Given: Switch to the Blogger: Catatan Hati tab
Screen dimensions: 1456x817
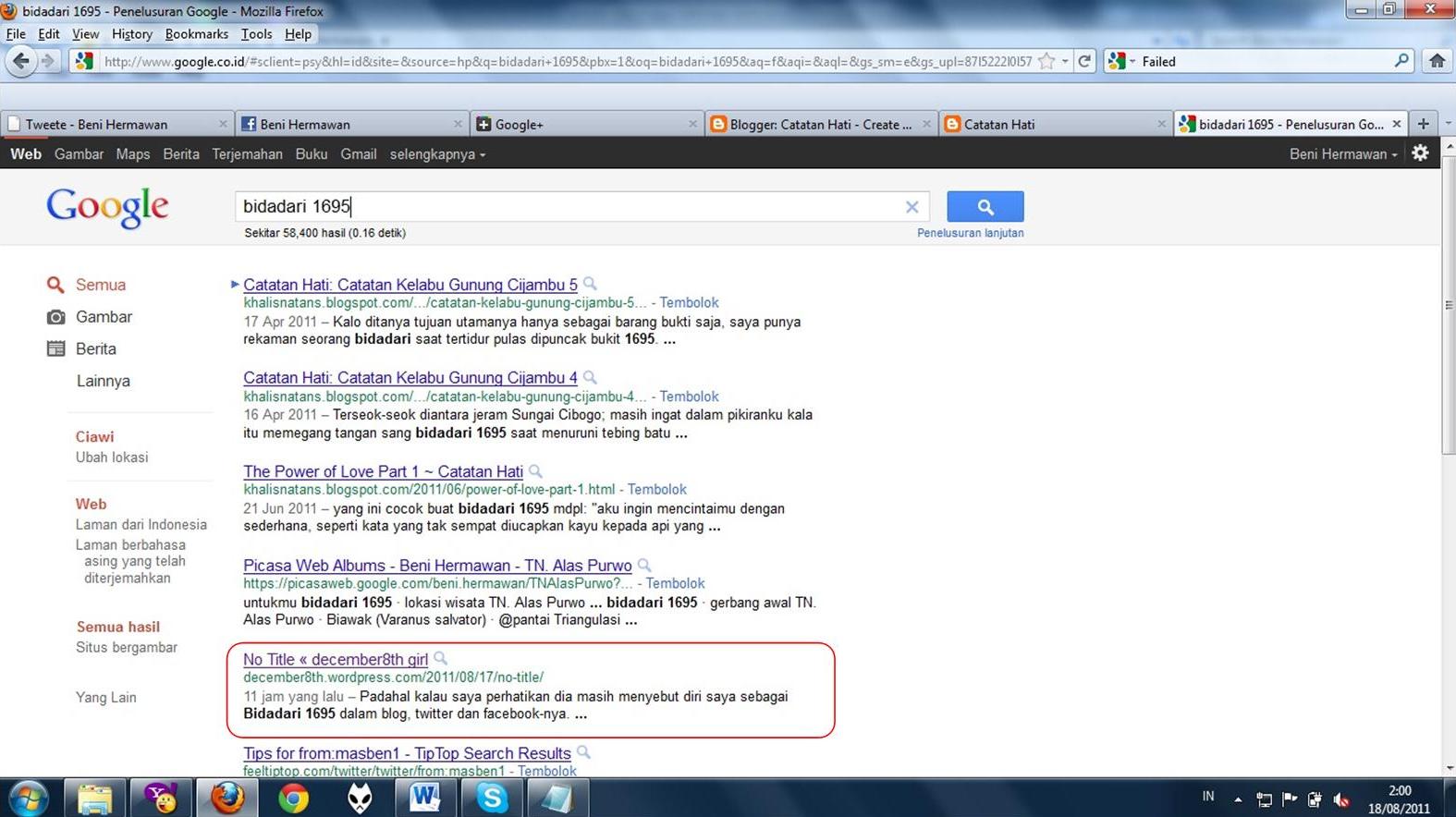Looking at the screenshot, I should (x=821, y=124).
